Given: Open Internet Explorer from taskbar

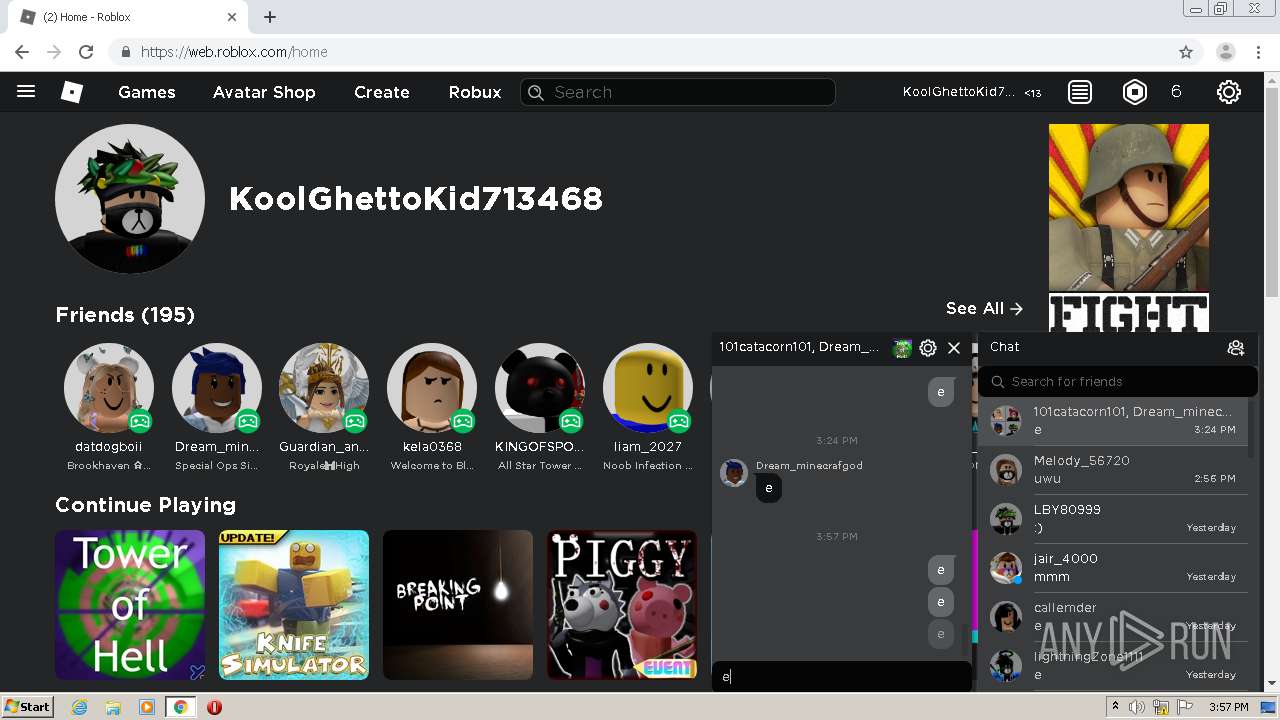Looking at the screenshot, I should 80,707.
